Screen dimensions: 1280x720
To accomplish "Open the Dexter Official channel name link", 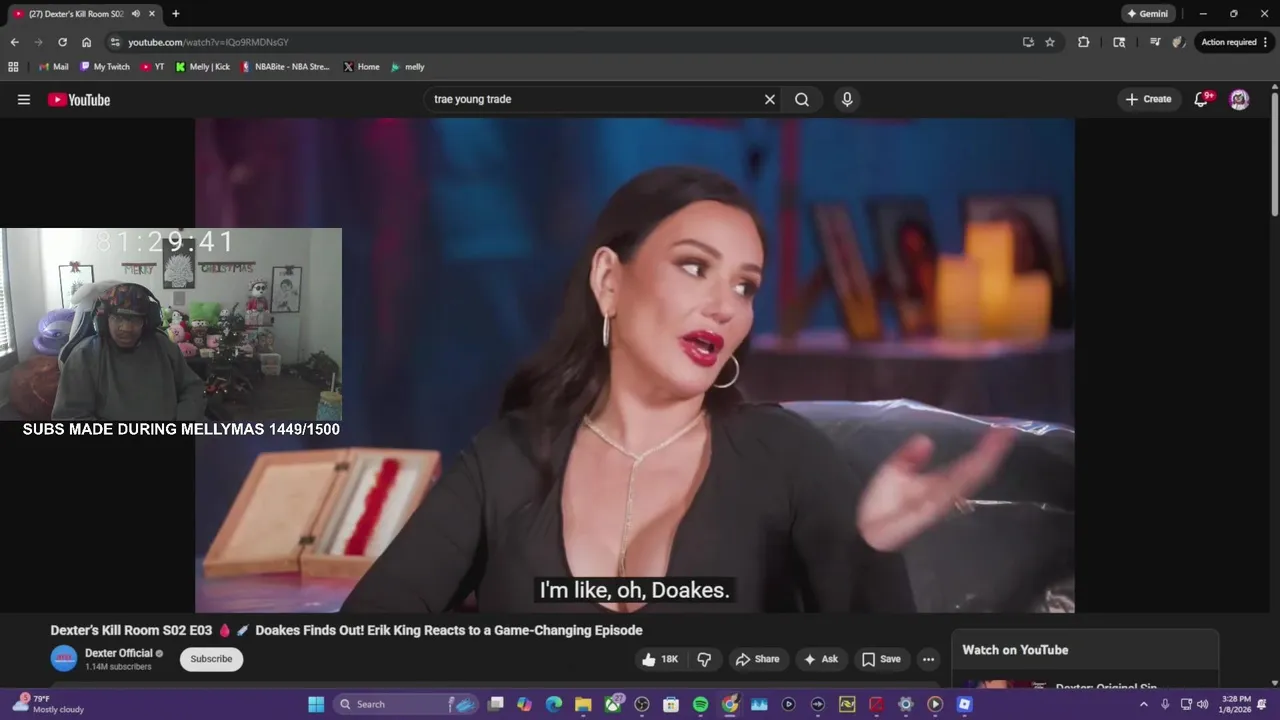I will [119, 653].
